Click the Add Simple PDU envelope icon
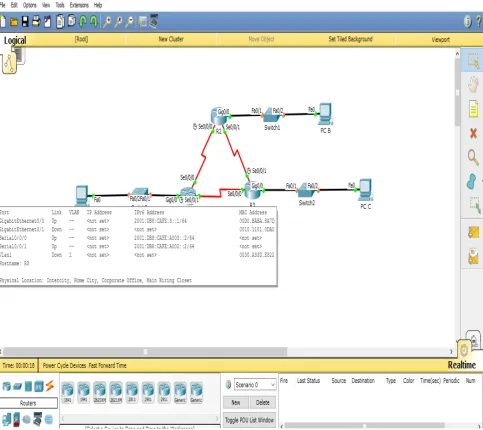This screenshot has height=430, width=483. tap(473, 232)
